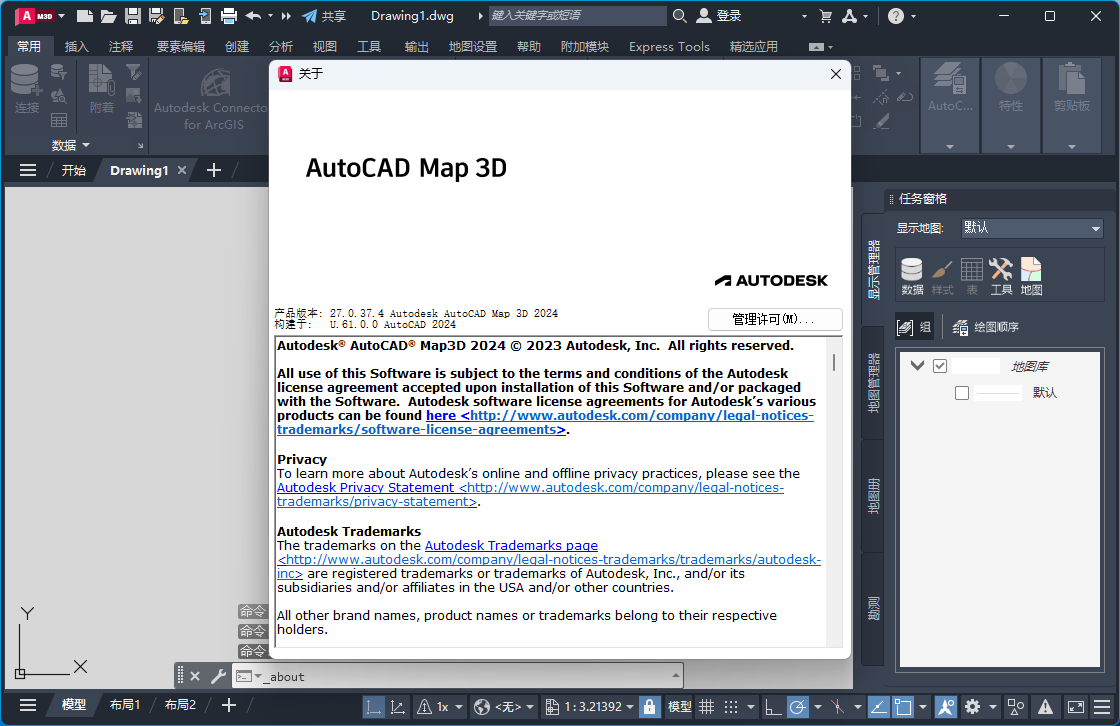This screenshot has height=726, width=1120.
Task: Click the command line customize wrench icon
Action: point(219,676)
